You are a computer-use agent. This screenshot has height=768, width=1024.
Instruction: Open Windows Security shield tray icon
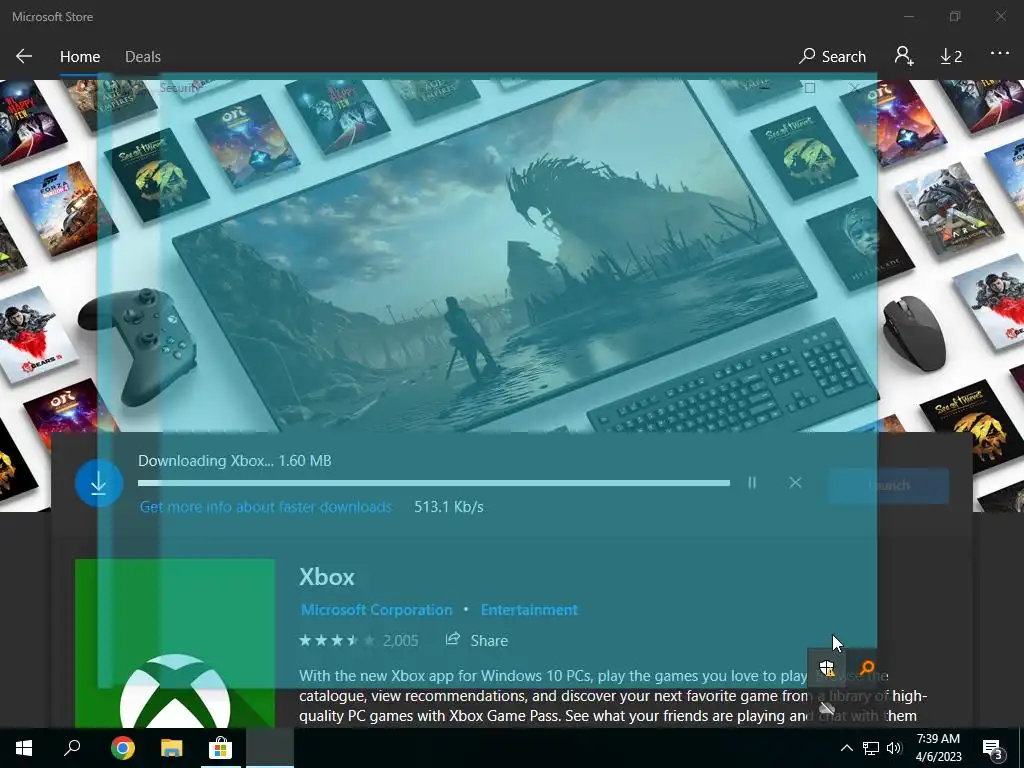[827, 667]
